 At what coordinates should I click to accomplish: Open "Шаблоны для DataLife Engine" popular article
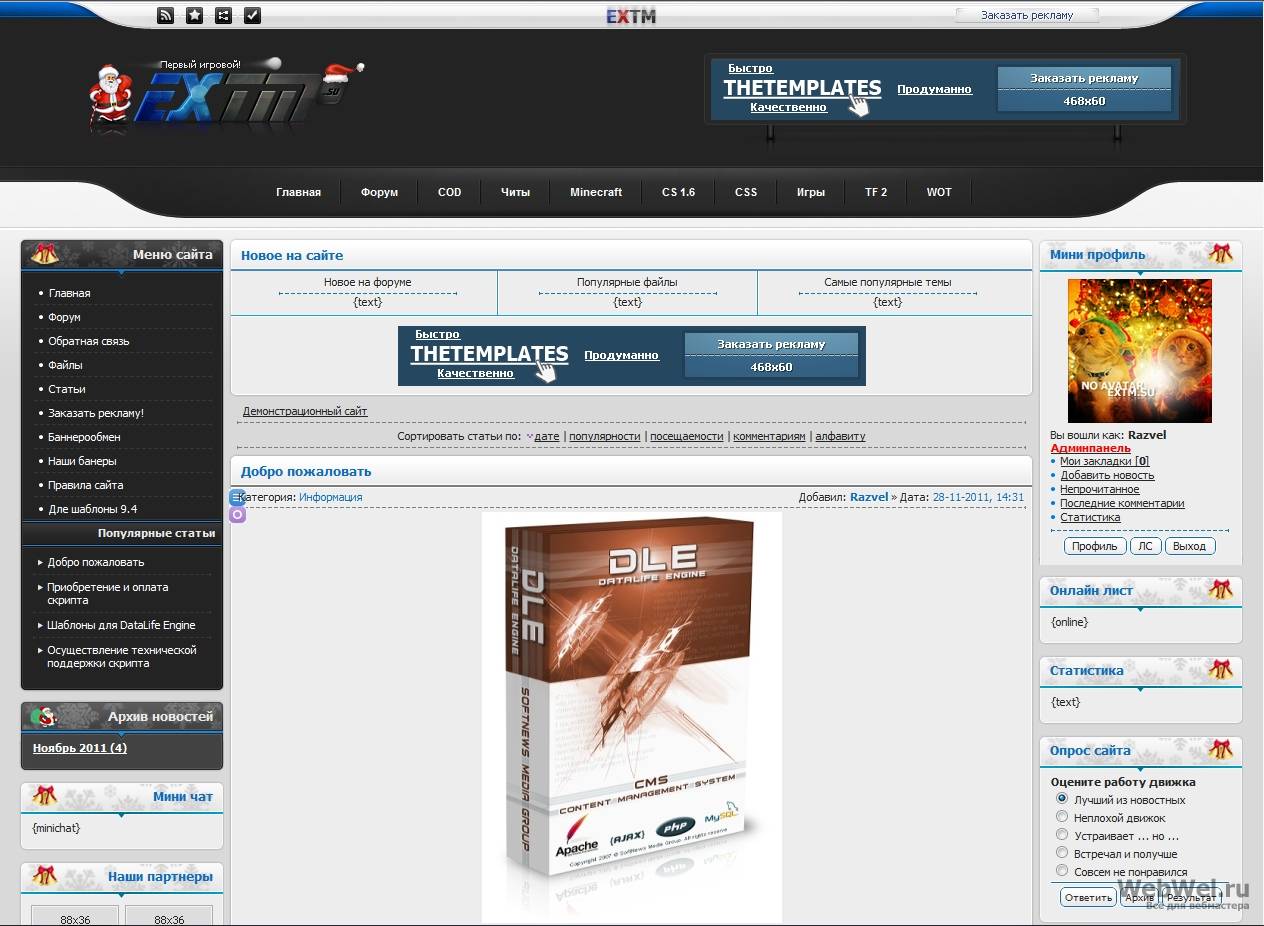tap(121, 625)
